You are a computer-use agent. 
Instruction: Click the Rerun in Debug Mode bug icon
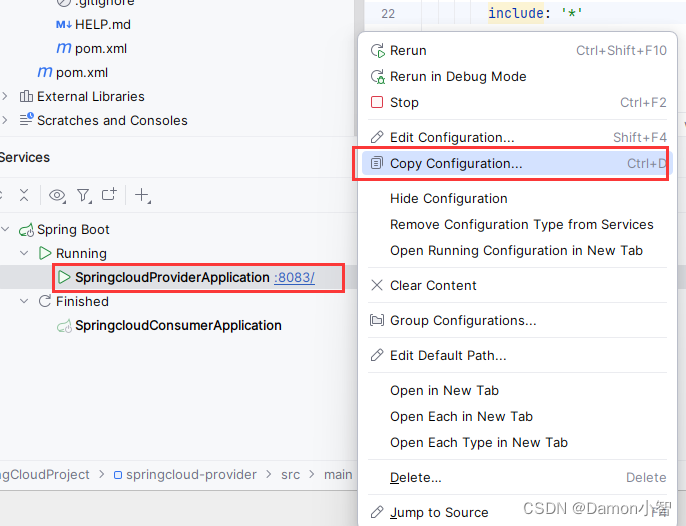point(377,77)
